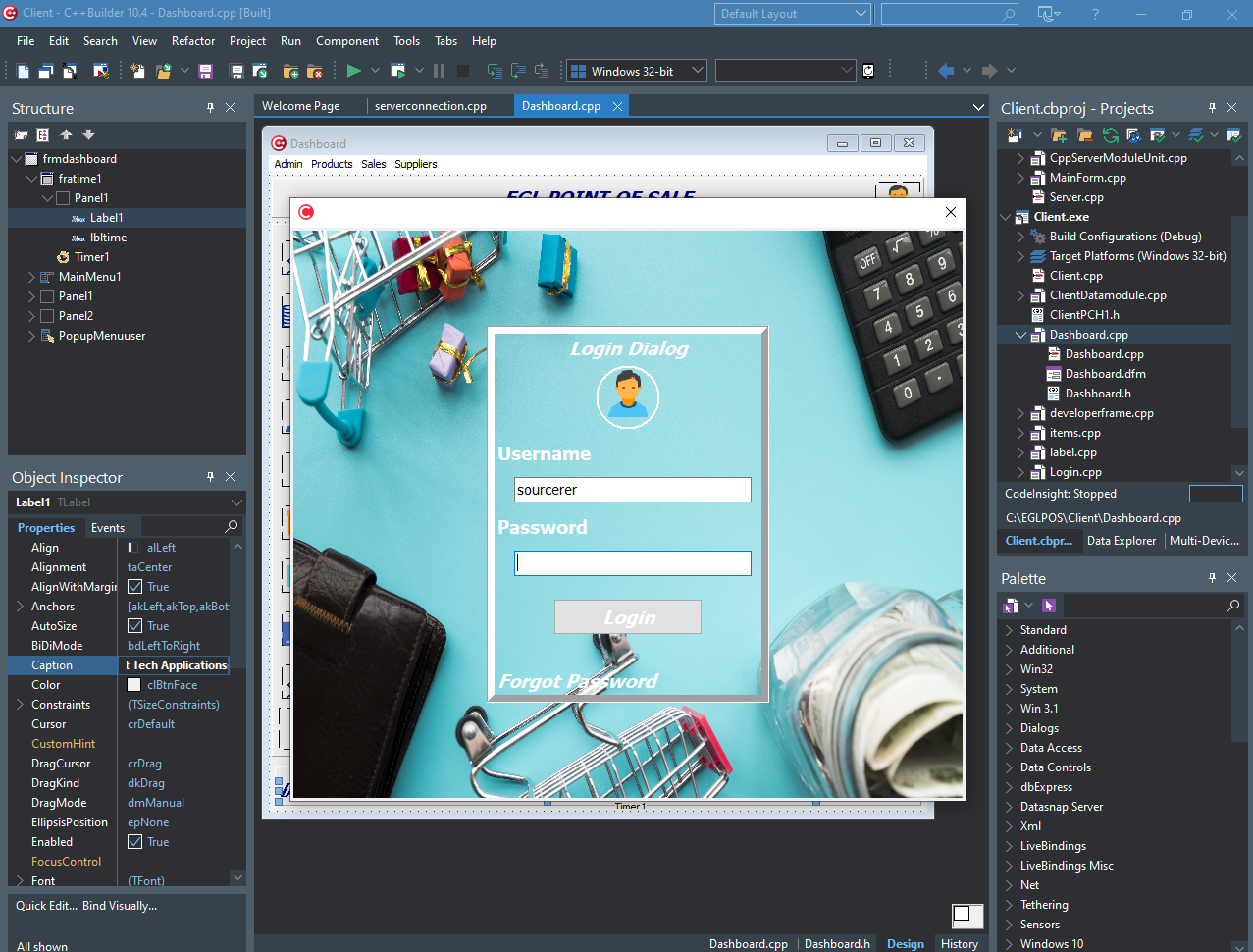The image size is (1253, 952).
Task: Click the blue Back navigation arrow
Action: (x=946, y=71)
